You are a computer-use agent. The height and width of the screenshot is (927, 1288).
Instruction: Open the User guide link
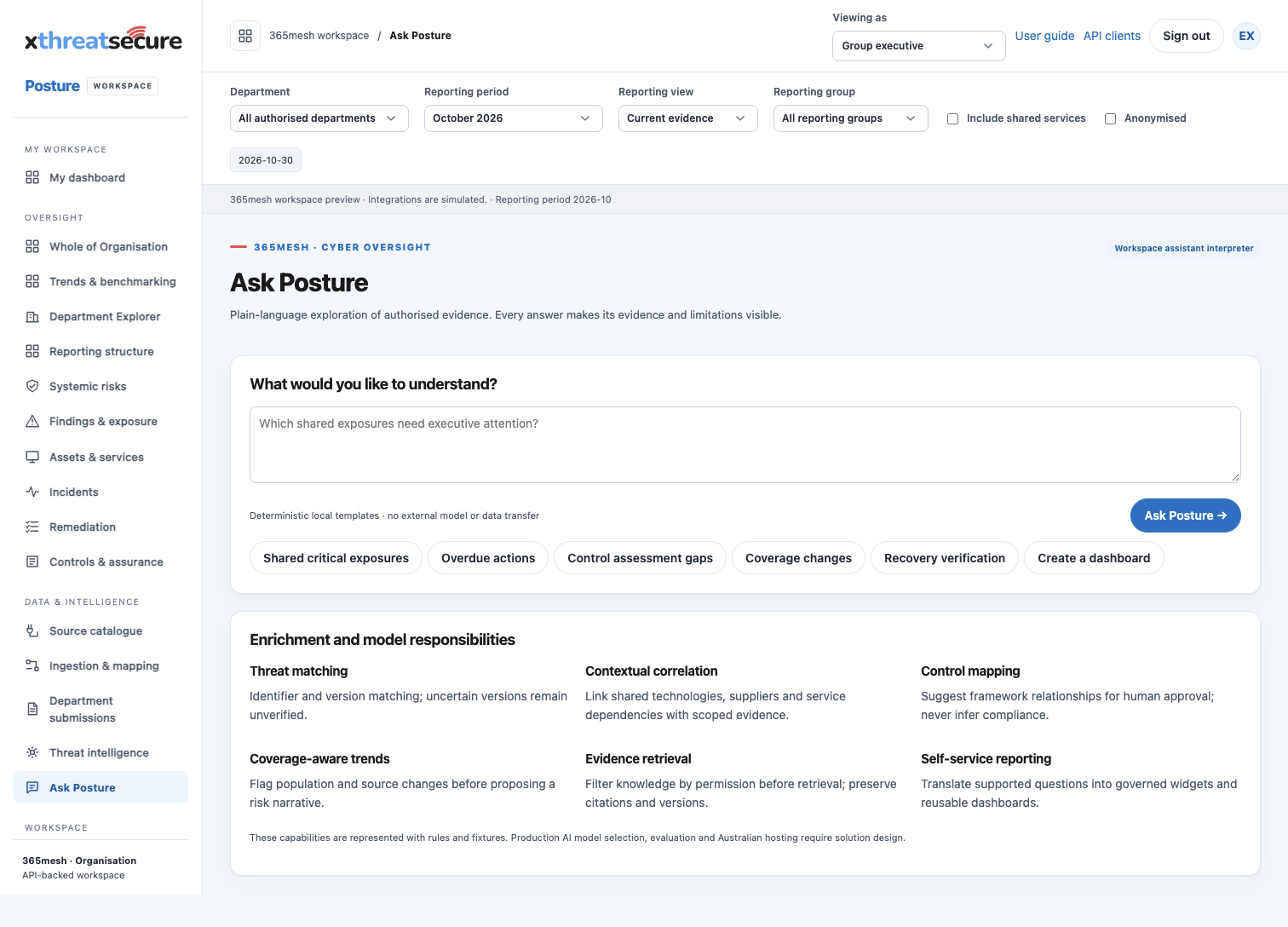point(1044,36)
